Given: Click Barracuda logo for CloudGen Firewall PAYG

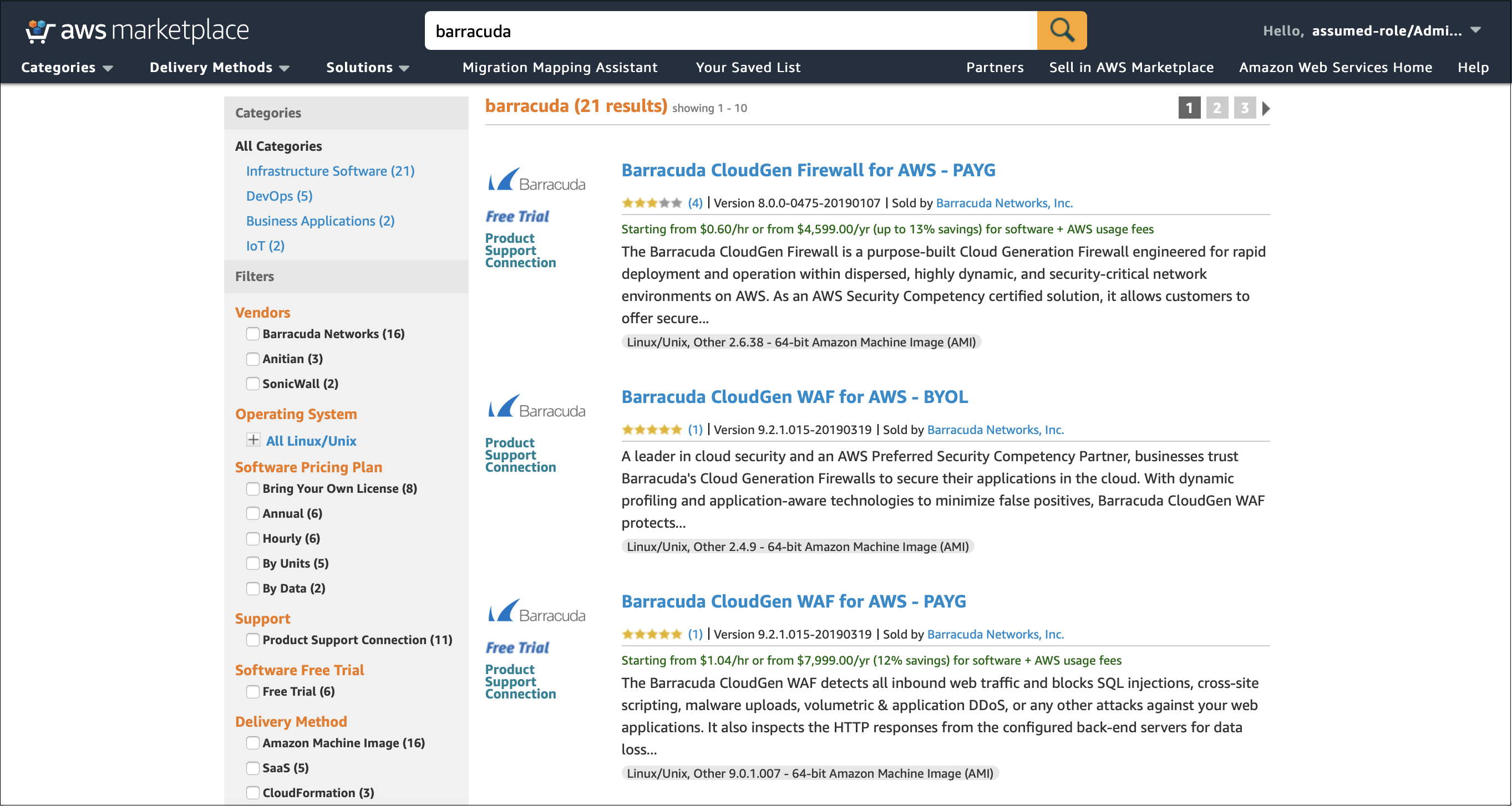Looking at the screenshot, I should [536, 180].
